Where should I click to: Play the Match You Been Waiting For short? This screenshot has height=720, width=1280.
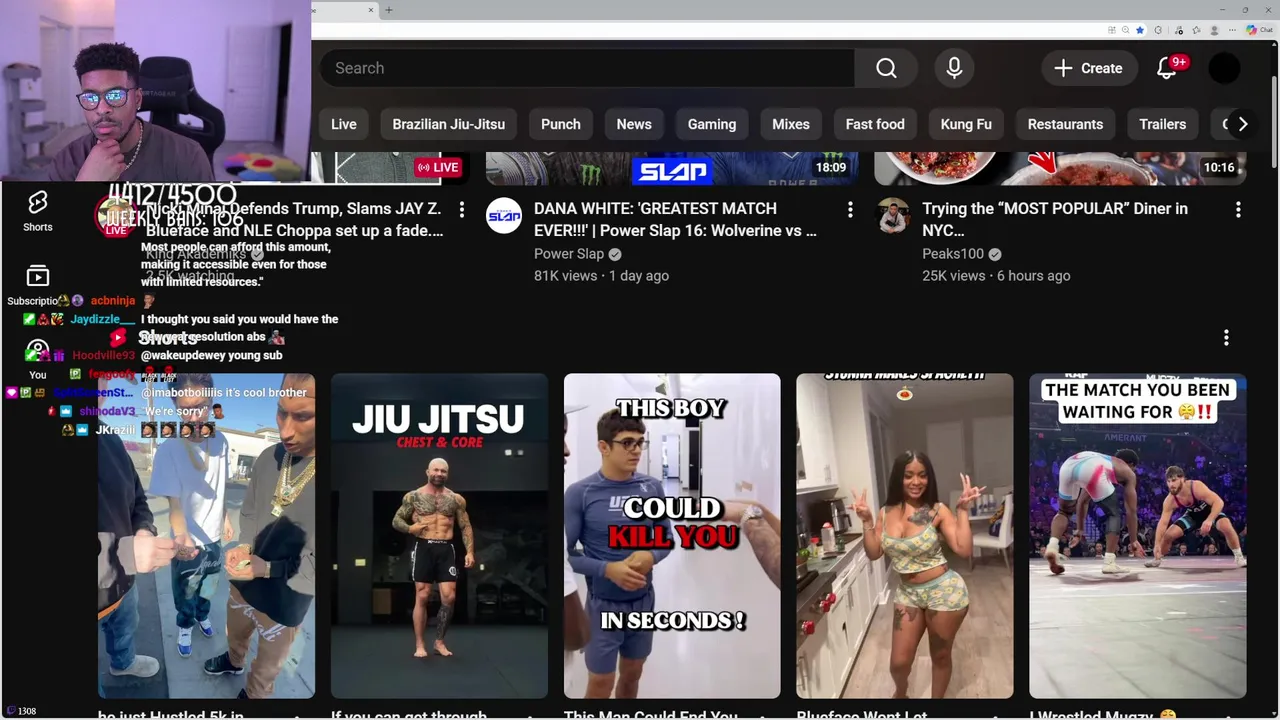(x=1138, y=536)
